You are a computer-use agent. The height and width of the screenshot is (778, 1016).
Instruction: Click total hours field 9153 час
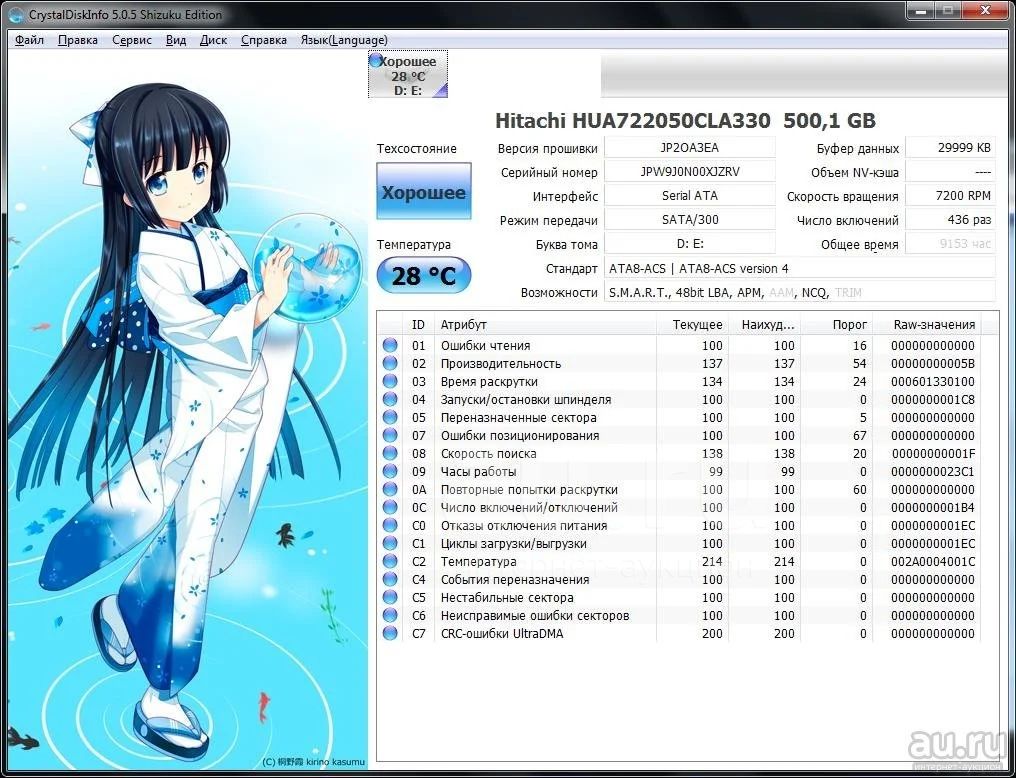coord(950,244)
